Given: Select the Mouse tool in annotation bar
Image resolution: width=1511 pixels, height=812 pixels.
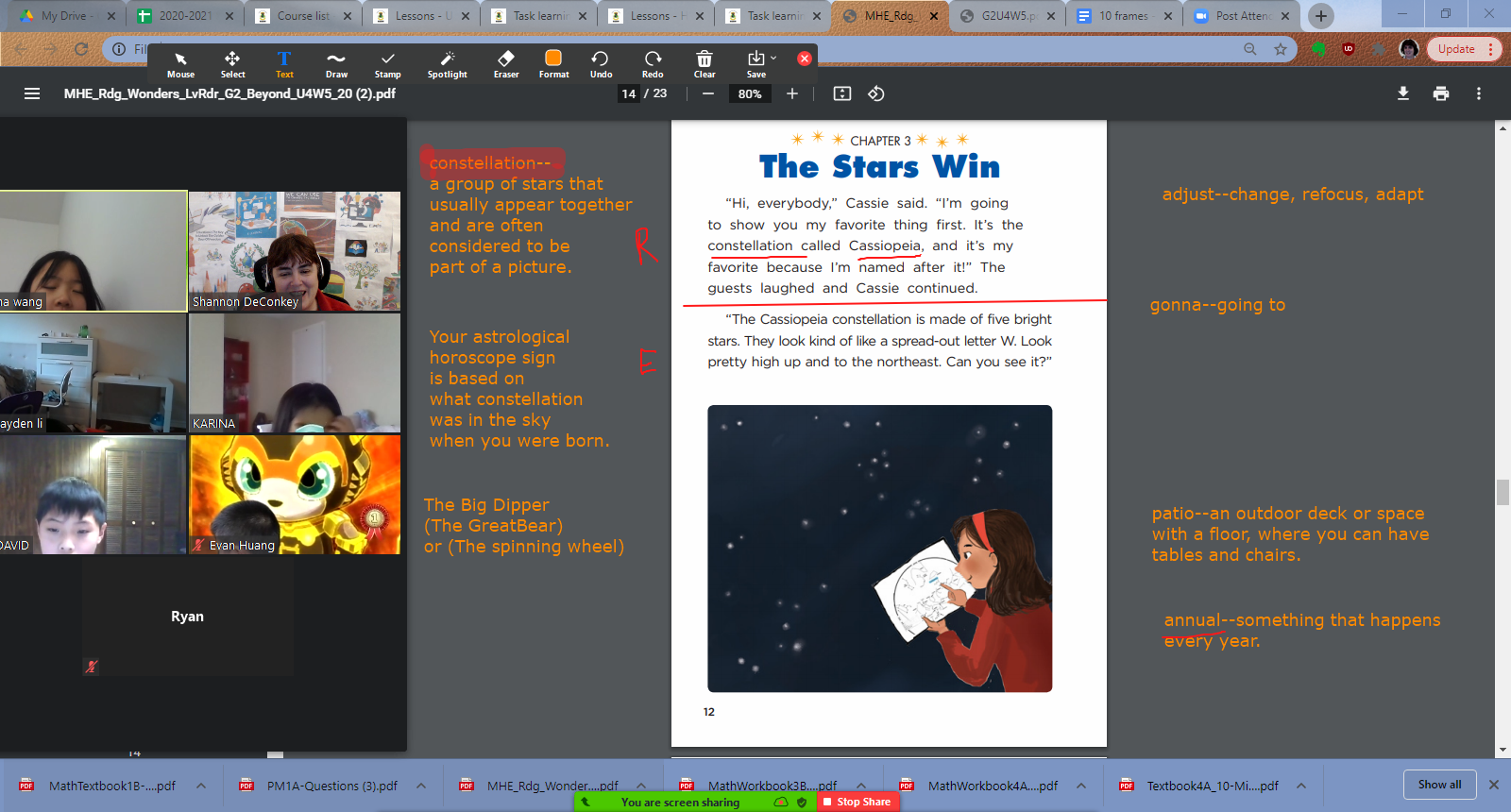Looking at the screenshot, I should tap(180, 64).
